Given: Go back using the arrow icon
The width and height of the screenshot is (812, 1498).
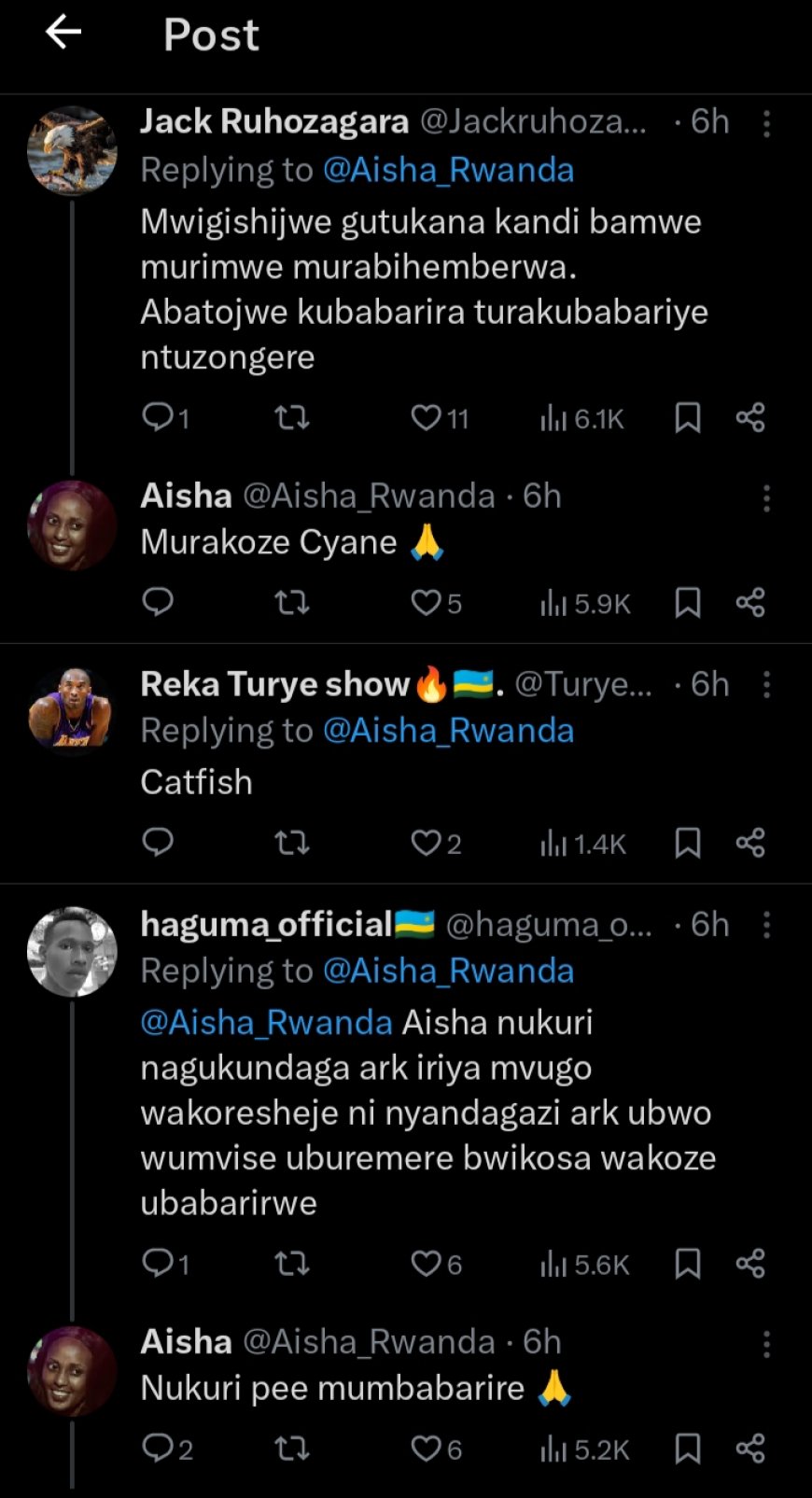Looking at the screenshot, I should pyautogui.click(x=63, y=34).
